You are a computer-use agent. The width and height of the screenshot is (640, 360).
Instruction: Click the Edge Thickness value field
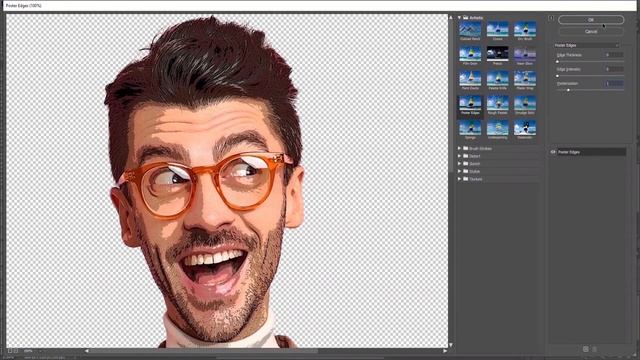[614, 55]
